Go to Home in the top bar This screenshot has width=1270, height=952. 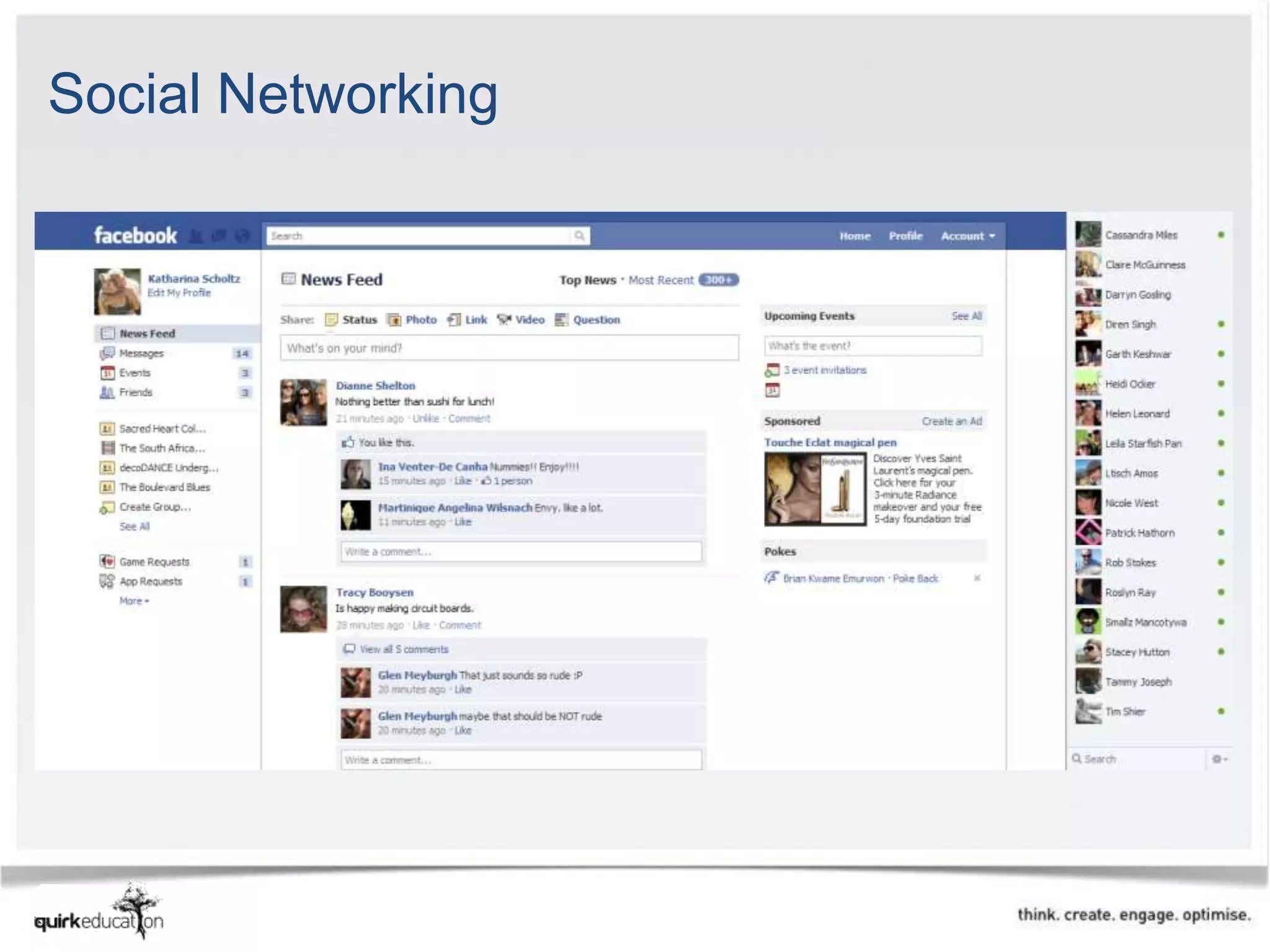(855, 236)
